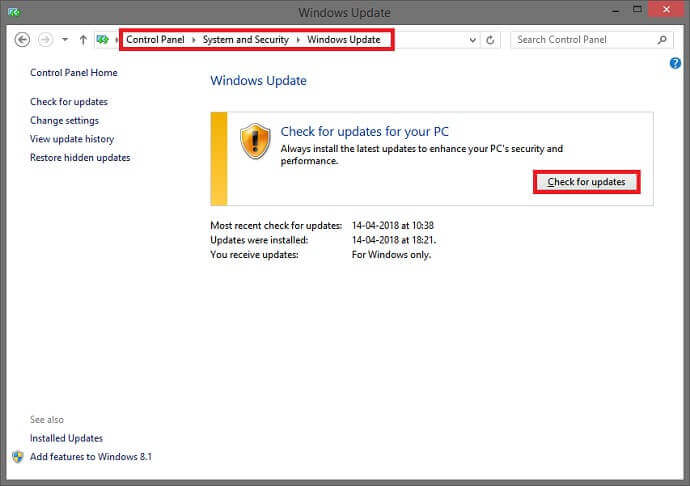
Task: Go back using the Back arrow
Action: tap(22, 40)
